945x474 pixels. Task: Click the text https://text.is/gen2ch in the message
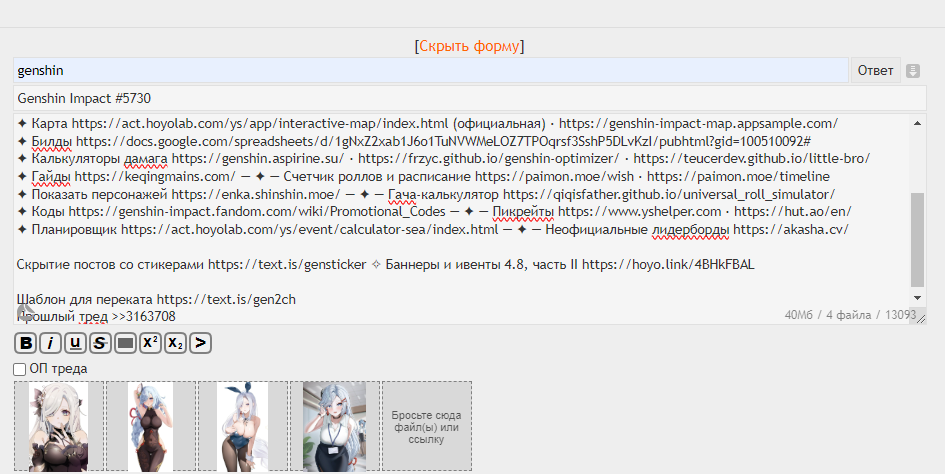click(x=226, y=300)
